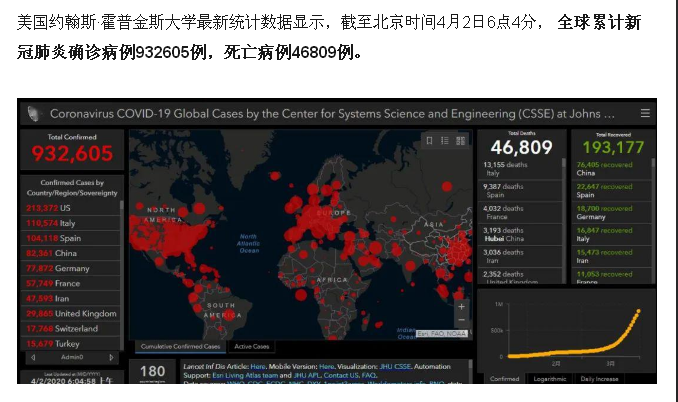The height and width of the screenshot is (402, 678).
Task: Click the 18,700 recovered Germany entry
Action: pyautogui.click(x=612, y=213)
